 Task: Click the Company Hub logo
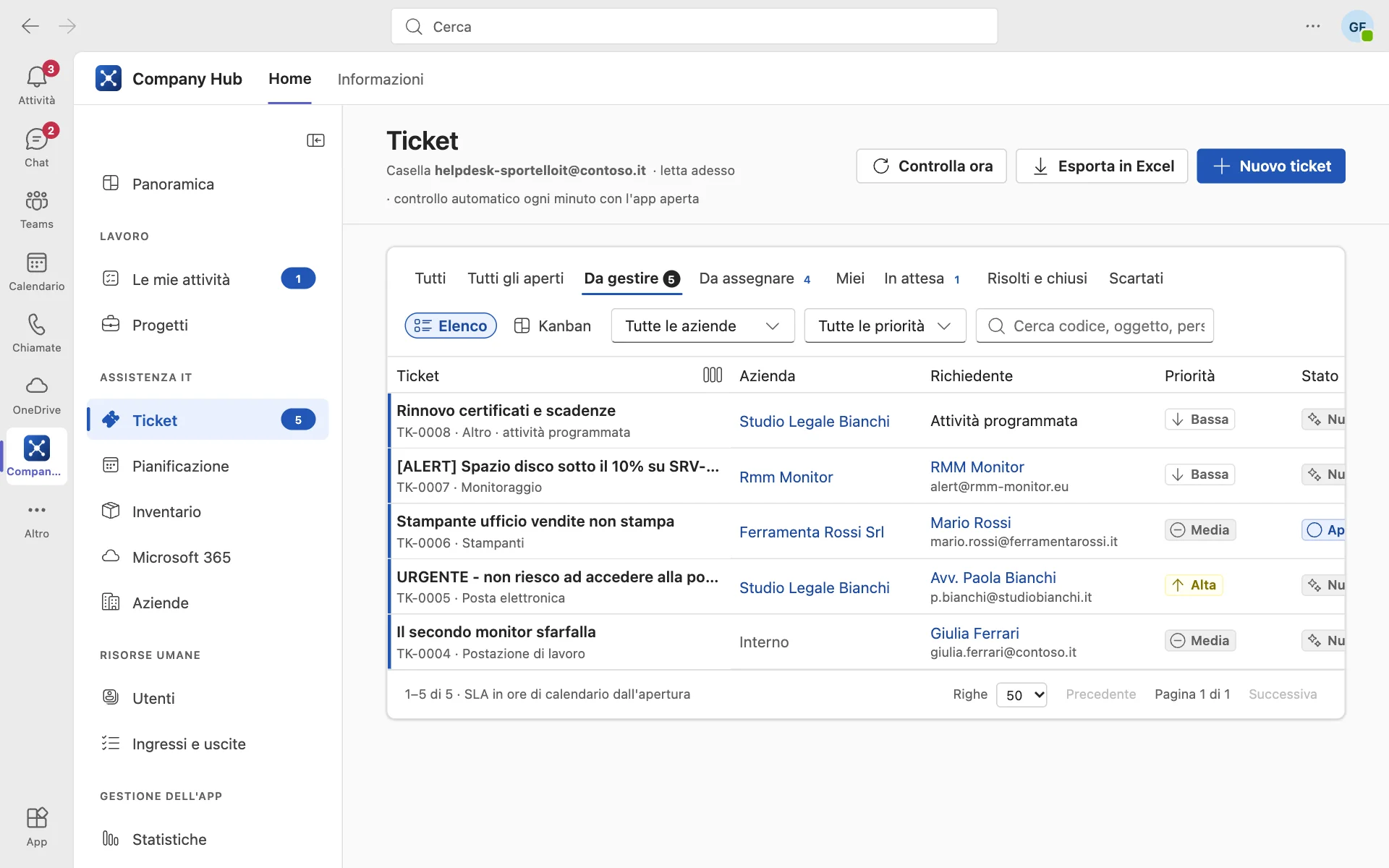(x=109, y=78)
